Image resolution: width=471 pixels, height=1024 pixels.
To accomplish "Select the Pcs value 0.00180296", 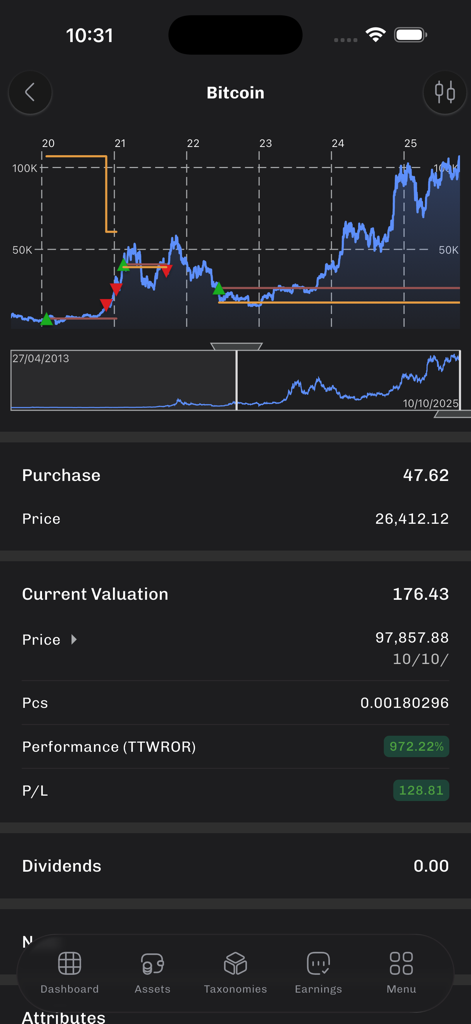I will [x=404, y=703].
